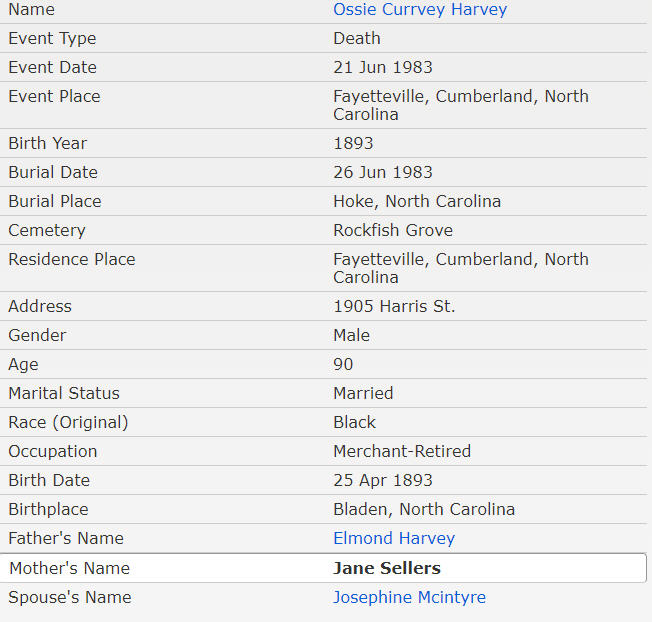Screen dimensions: 652x622
Task: Click the Mother's Name row label
Action: (69, 568)
